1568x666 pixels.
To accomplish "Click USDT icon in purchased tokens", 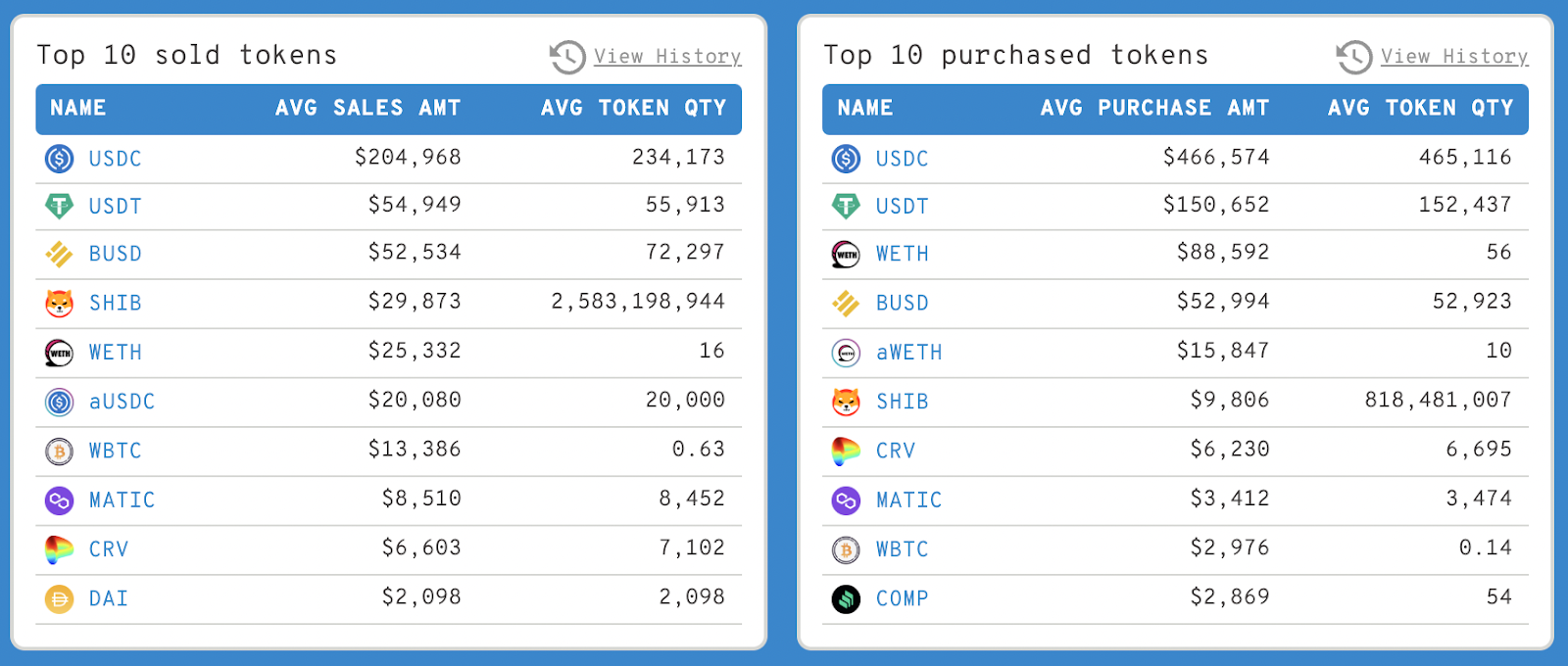I will (846, 206).
